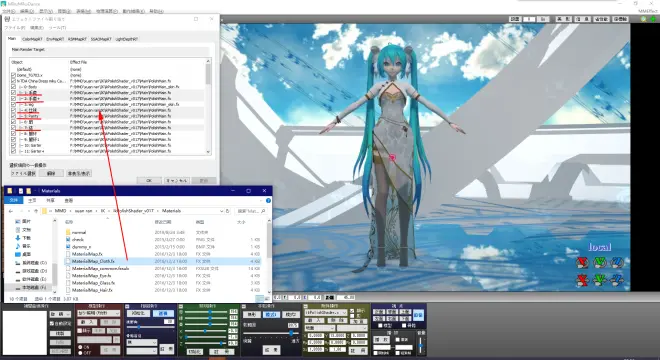Viewport: 660px width, 360px height.
Task: Click the red X-axis move handle icon
Action: click(582, 280)
